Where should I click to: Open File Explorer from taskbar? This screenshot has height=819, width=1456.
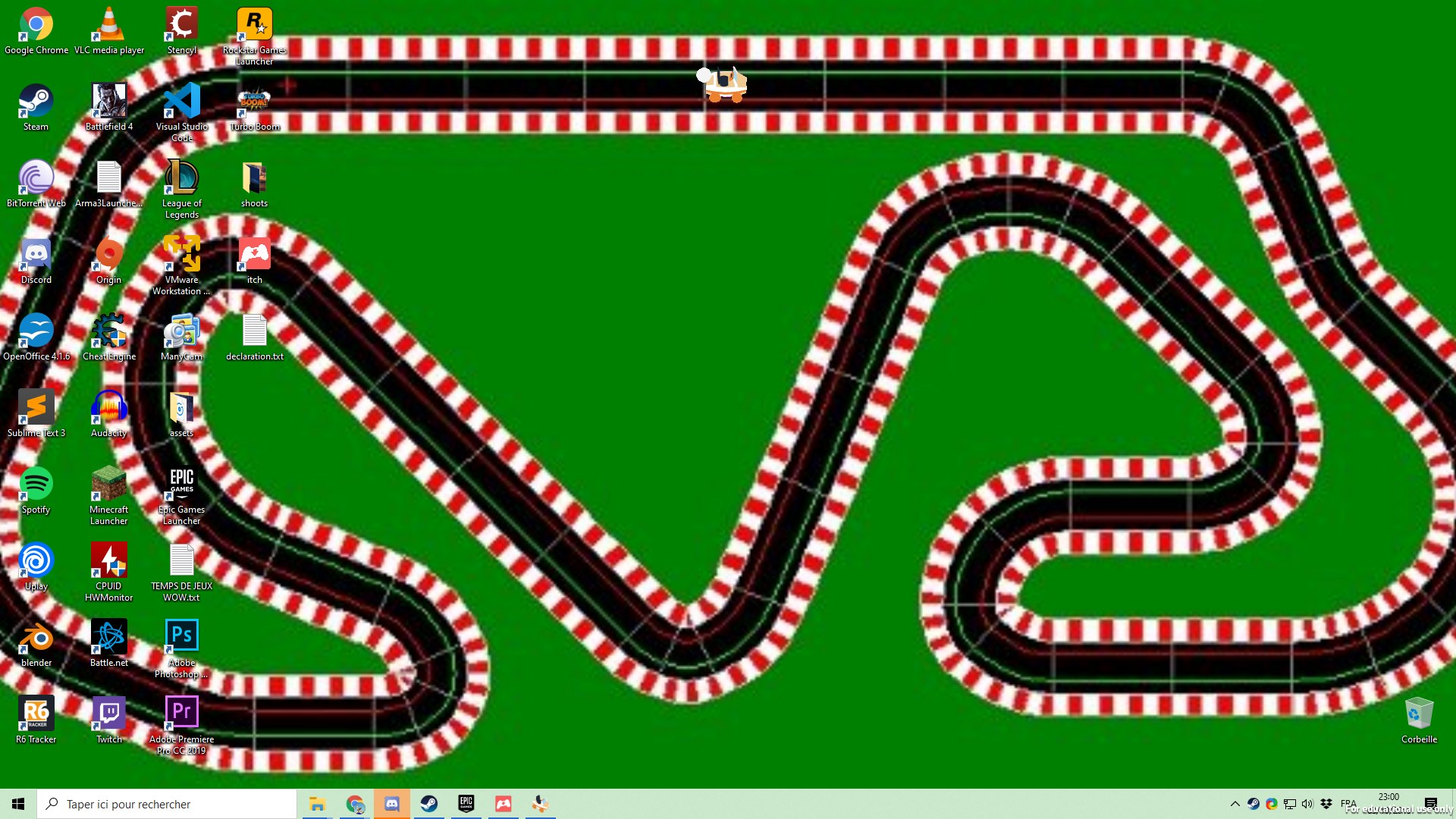(318, 803)
